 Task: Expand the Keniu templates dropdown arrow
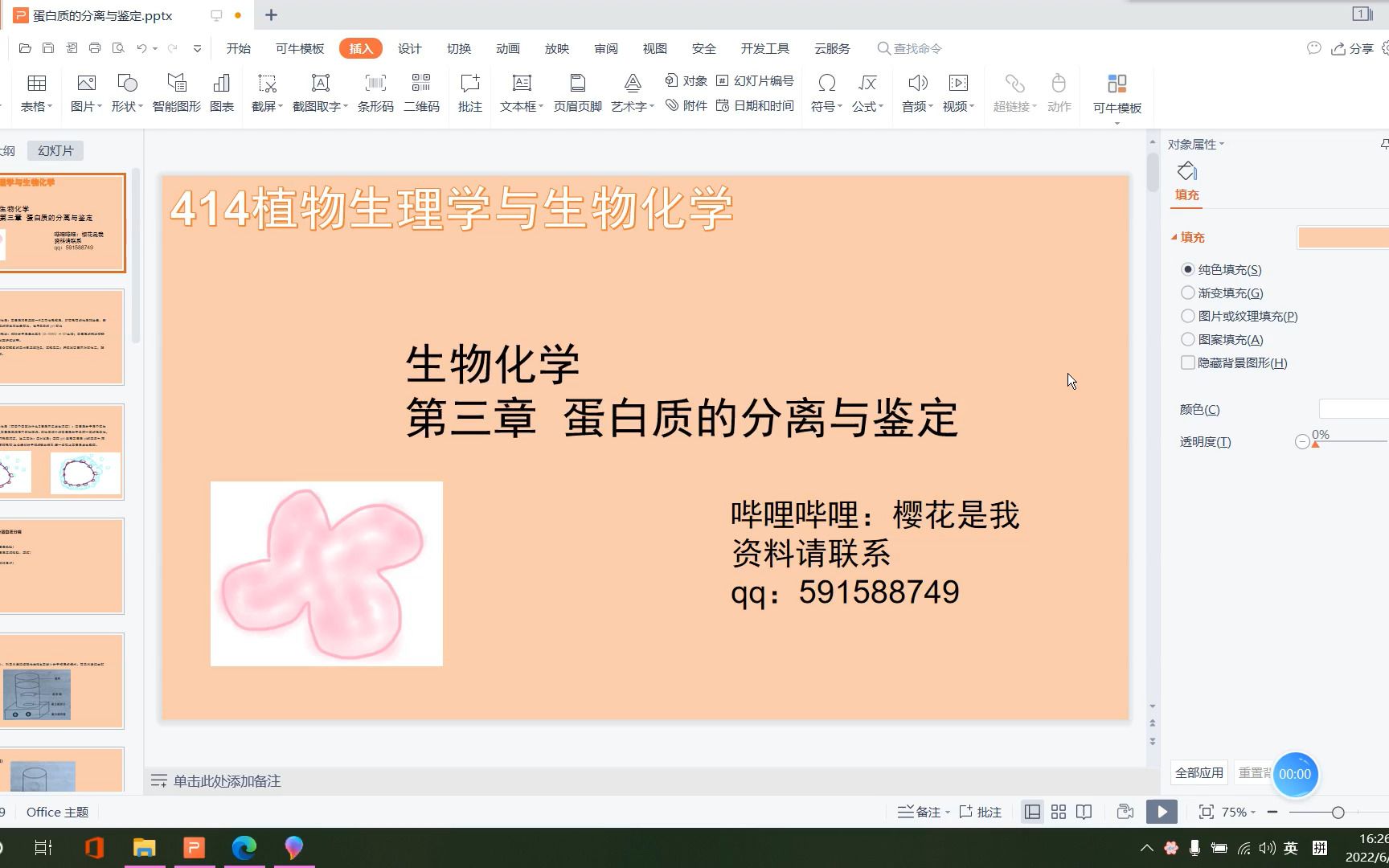pyautogui.click(x=1117, y=123)
